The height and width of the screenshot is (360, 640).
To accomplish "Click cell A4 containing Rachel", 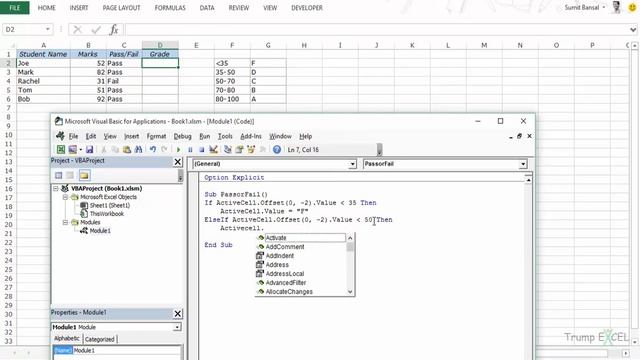I will click(x=43, y=81).
